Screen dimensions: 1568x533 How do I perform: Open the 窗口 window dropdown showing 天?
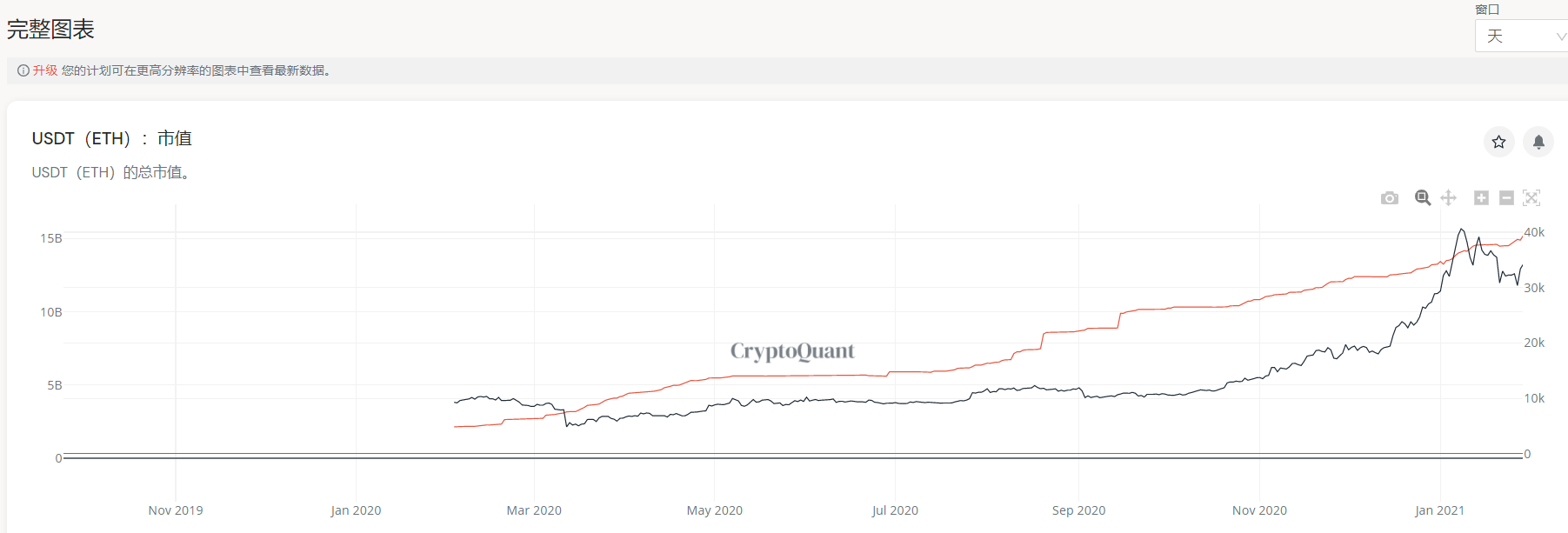1518,37
